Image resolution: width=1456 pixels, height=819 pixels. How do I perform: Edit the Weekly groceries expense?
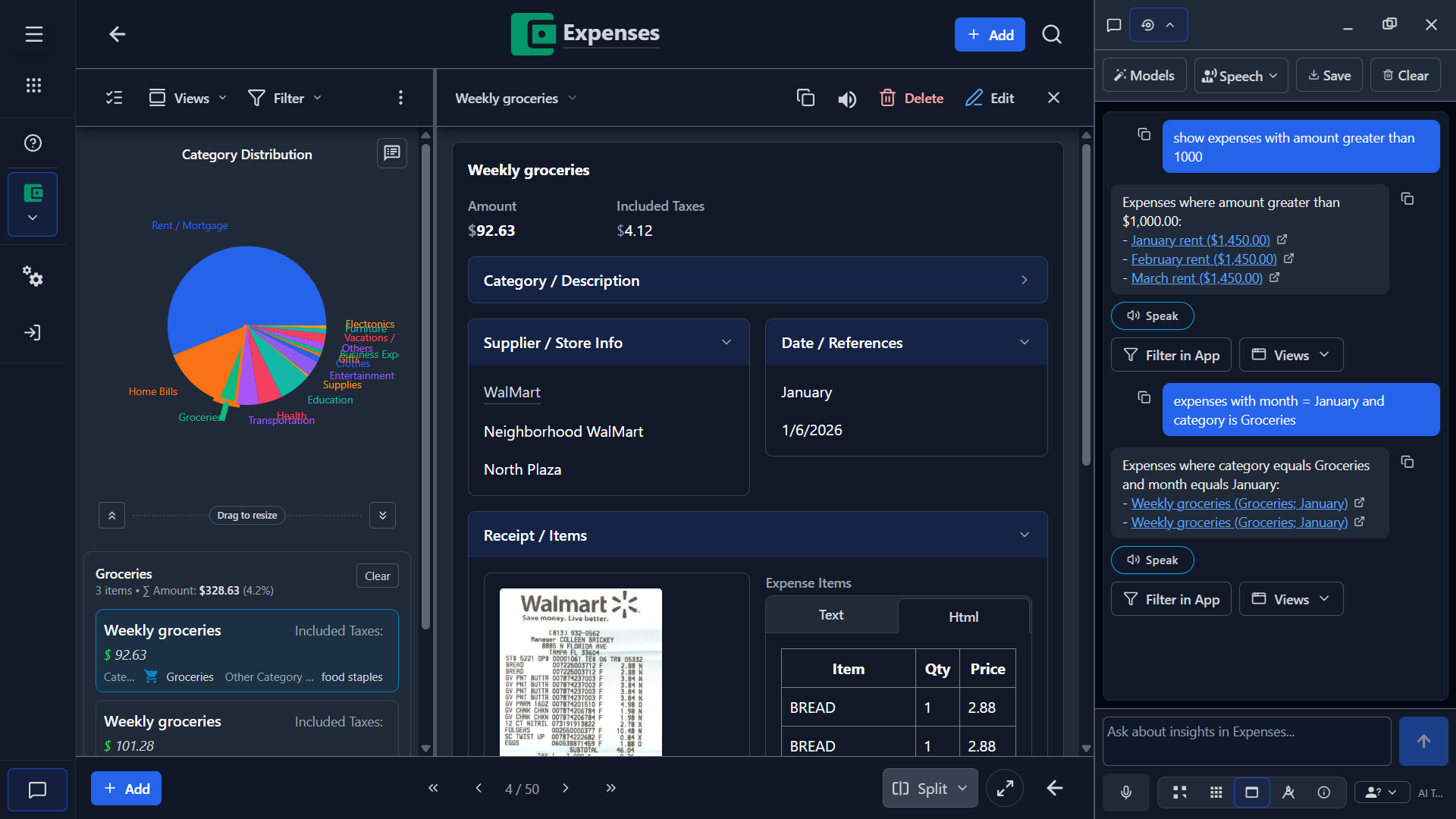point(990,98)
